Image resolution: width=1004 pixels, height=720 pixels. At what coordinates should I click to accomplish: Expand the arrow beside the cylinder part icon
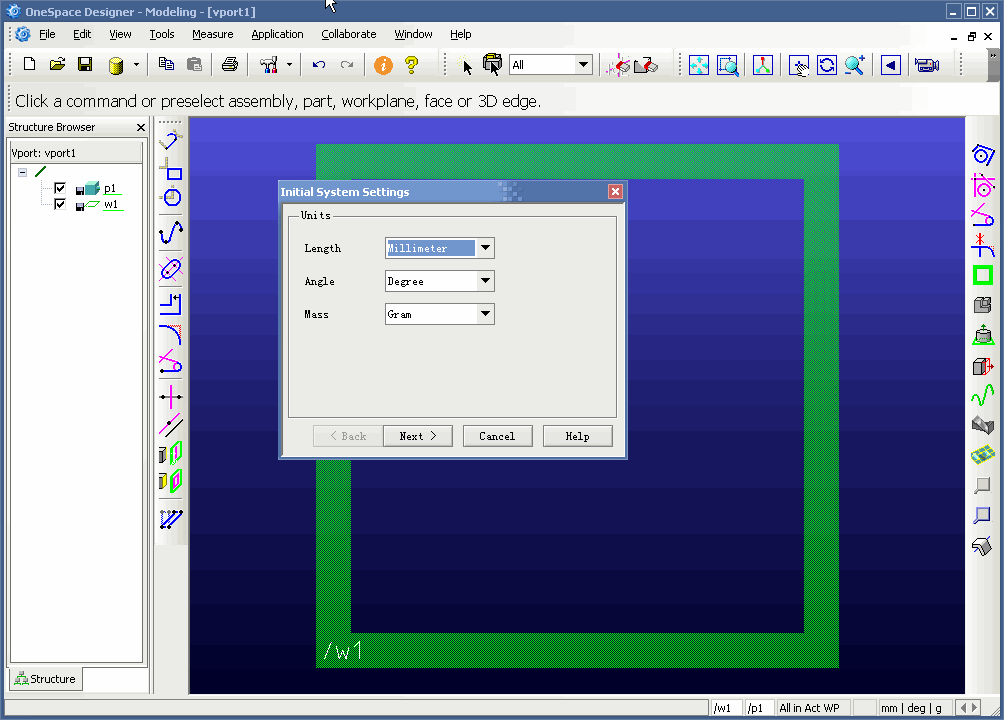tap(136, 65)
